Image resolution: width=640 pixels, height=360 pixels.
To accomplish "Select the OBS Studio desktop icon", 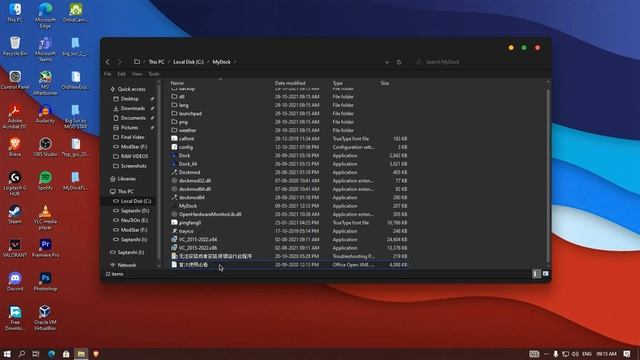I will pos(45,147).
